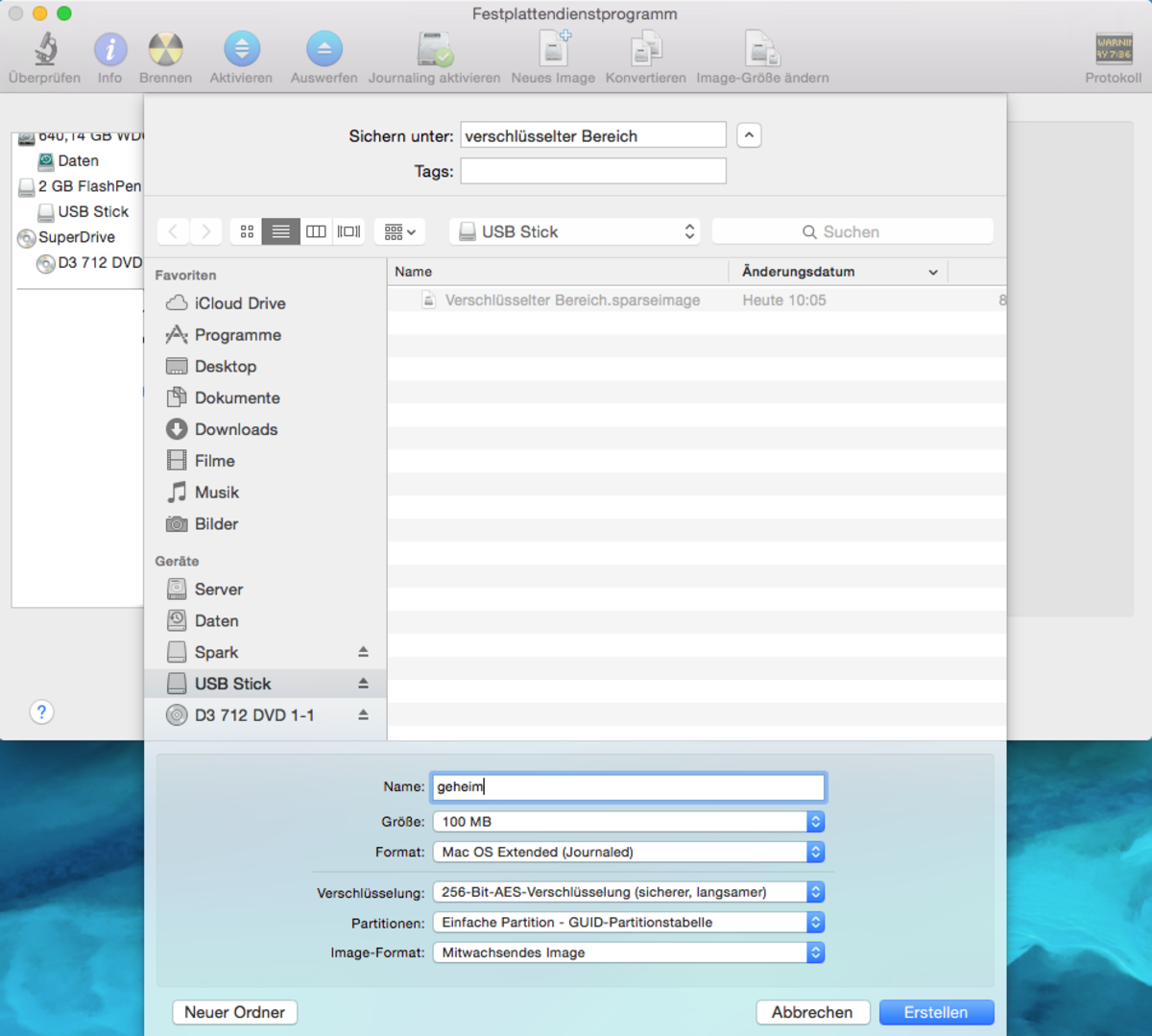Viewport: 1152px width, 1036px height.
Task: Select iCloud Drive in Favoriten sidebar
Action: 239,303
